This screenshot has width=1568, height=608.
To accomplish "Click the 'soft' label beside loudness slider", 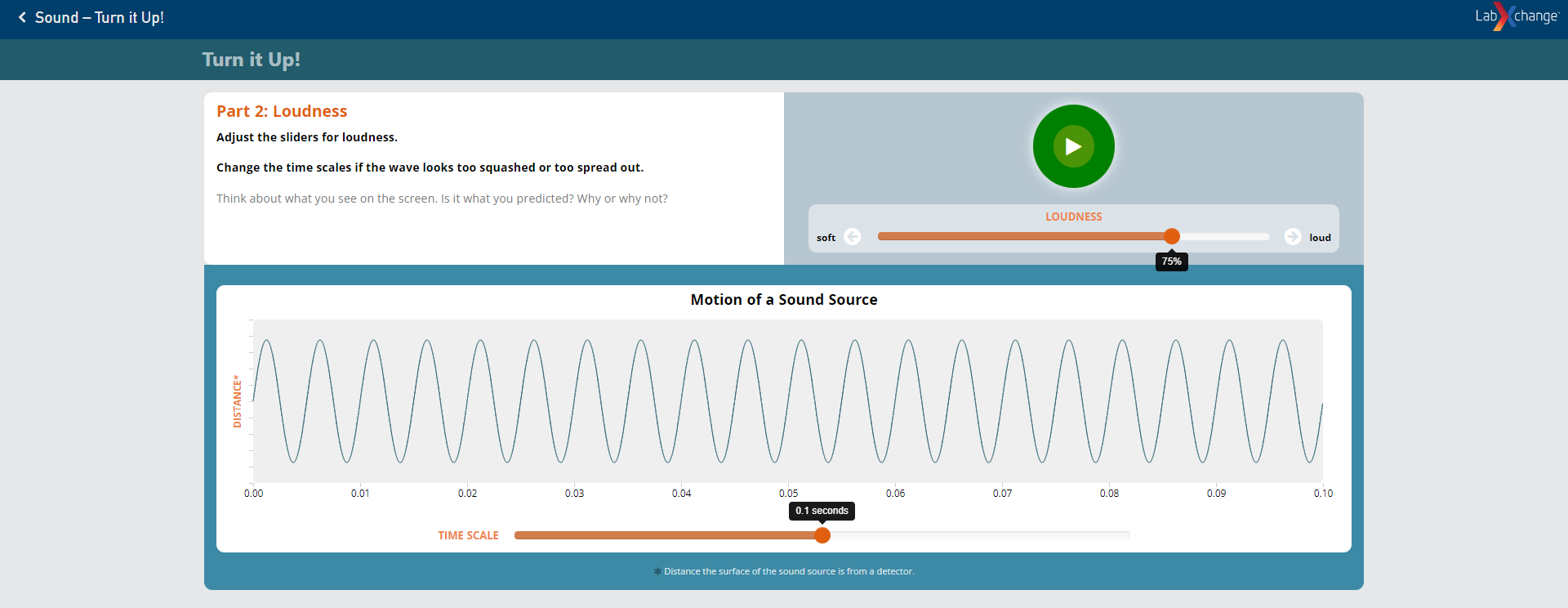I will pos(826,238).
